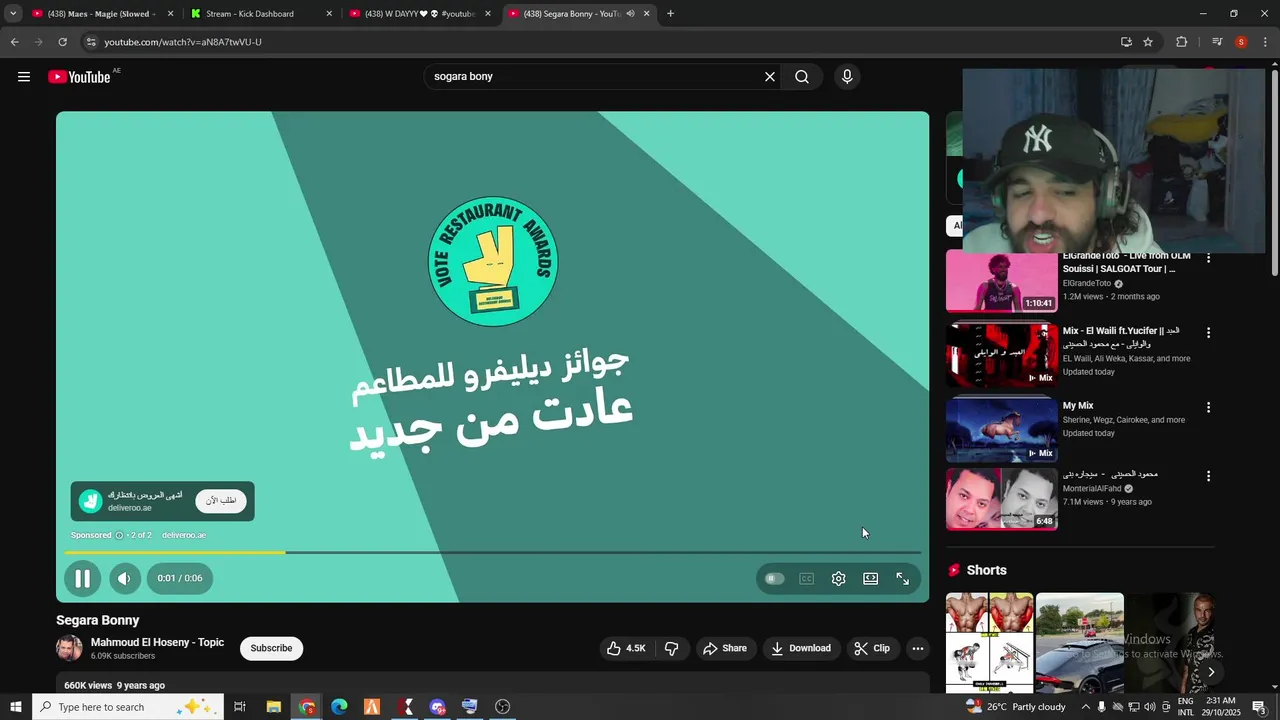Open player settings gear
The width and height of the screenshot is (1280, 720).
tap(838, 578)
